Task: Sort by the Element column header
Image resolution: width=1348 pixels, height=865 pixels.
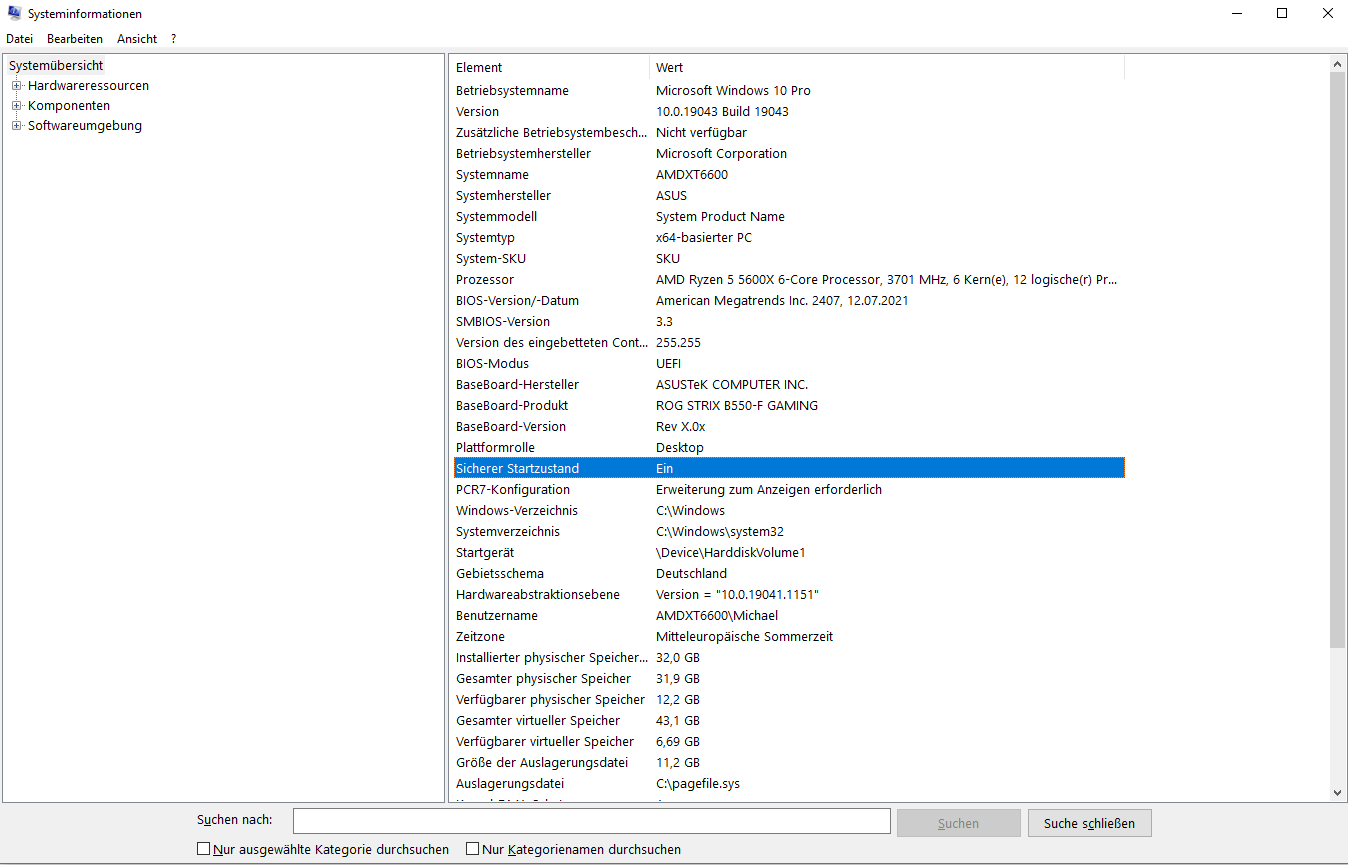Action: click(x=551, y=67)
